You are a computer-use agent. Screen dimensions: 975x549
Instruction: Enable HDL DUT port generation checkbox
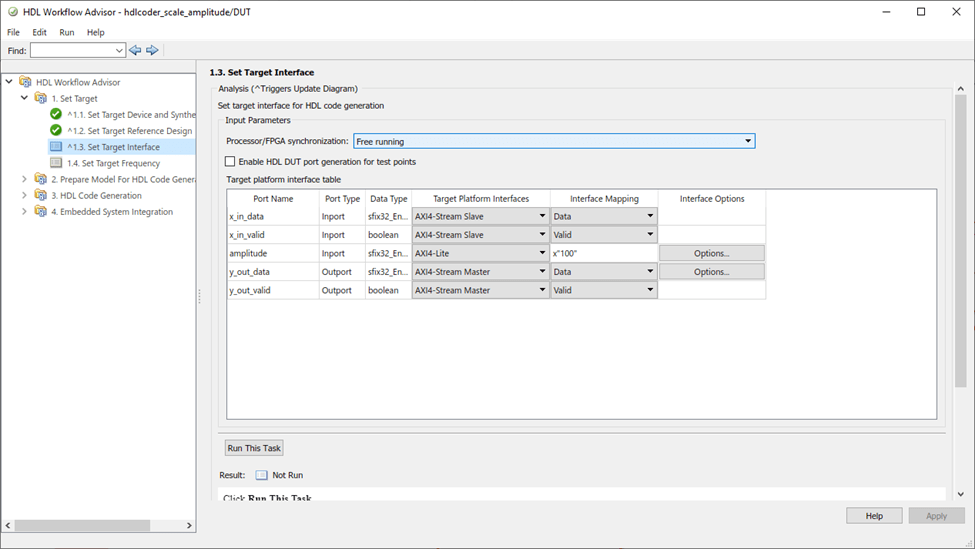coord(230,161)
